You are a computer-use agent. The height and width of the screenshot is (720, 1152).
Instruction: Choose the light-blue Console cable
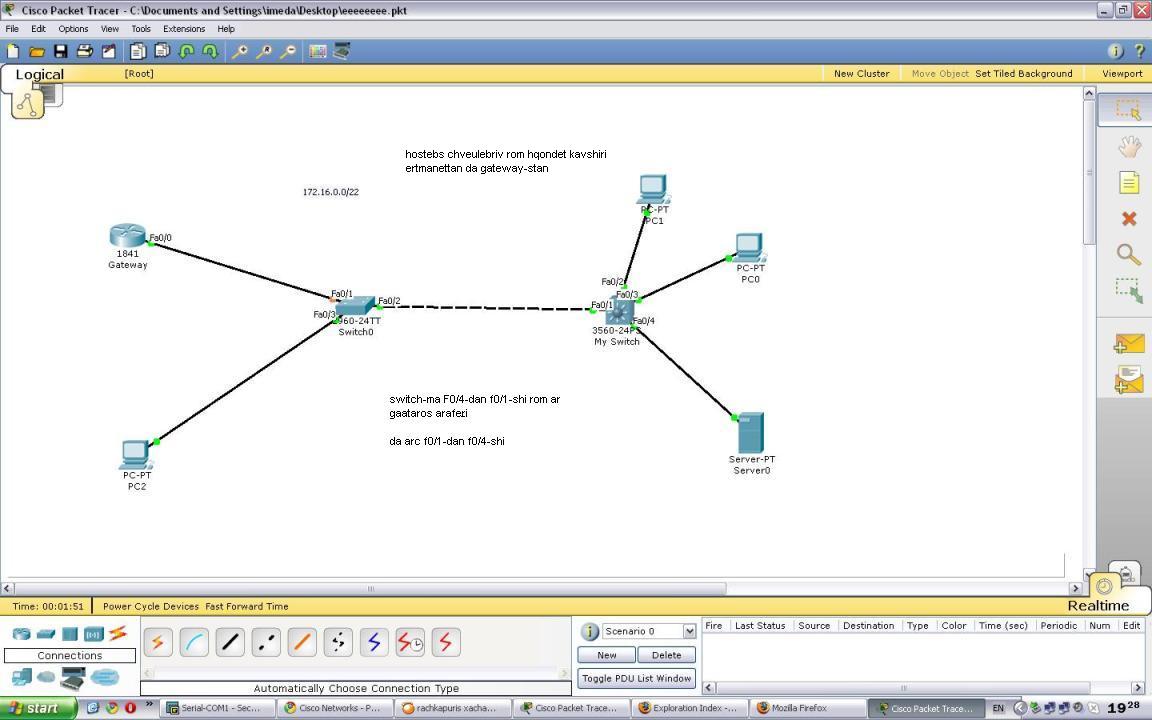(x=194, y=642)
